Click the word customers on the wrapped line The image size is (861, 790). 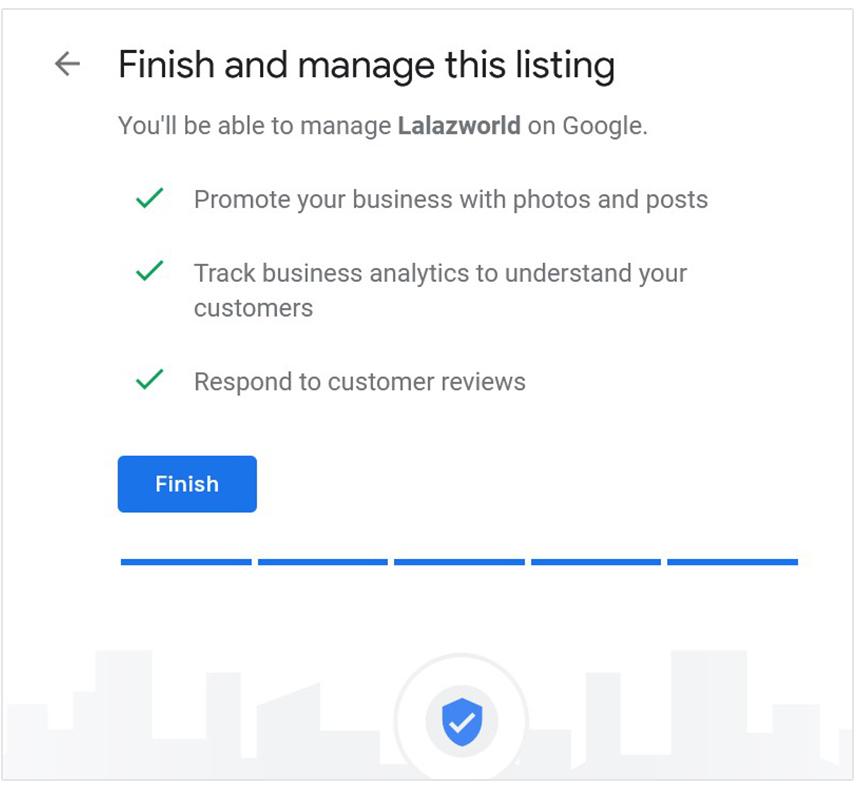tap(253, 308)
